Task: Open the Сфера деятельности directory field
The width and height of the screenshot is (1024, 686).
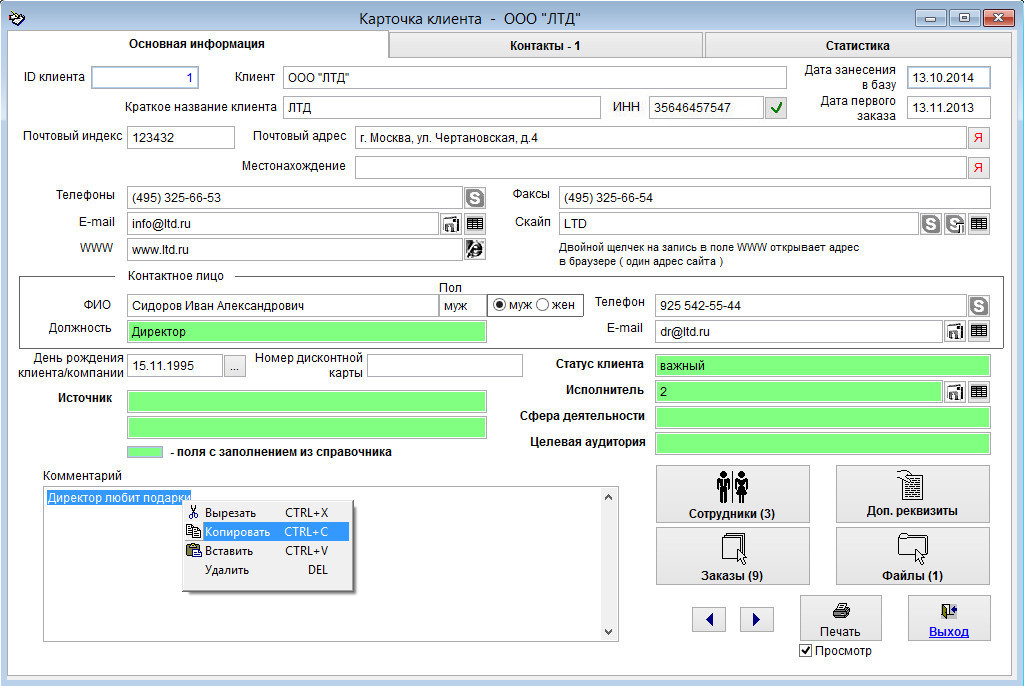Action: (x=822, y=417)
